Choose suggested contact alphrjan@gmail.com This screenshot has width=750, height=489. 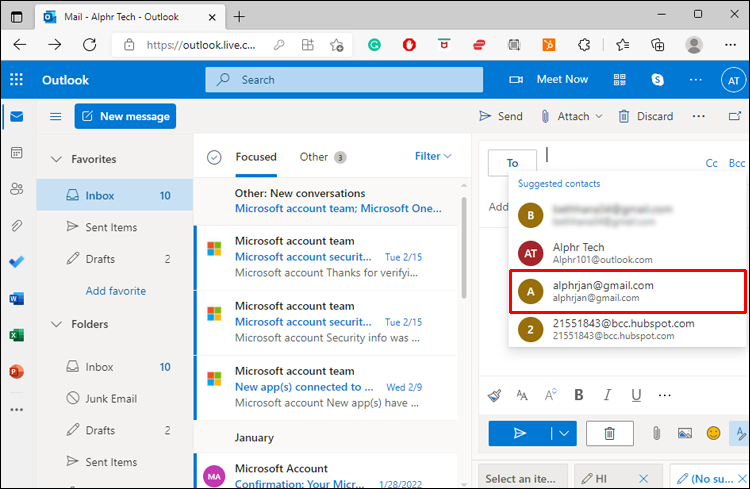click(x=628, y=291)
